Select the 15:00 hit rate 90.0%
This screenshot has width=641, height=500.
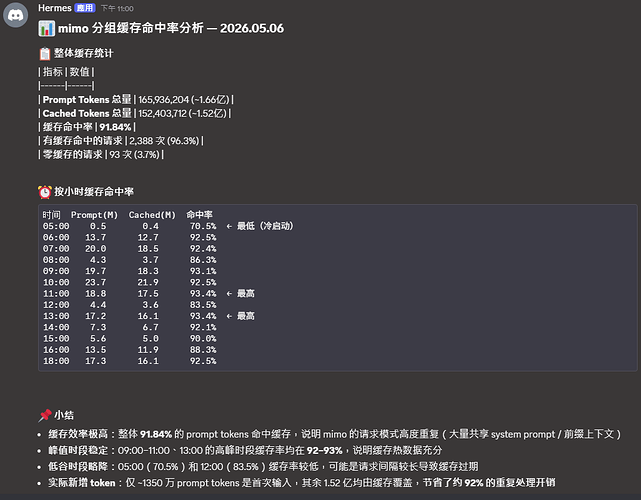tap(203, 339)
